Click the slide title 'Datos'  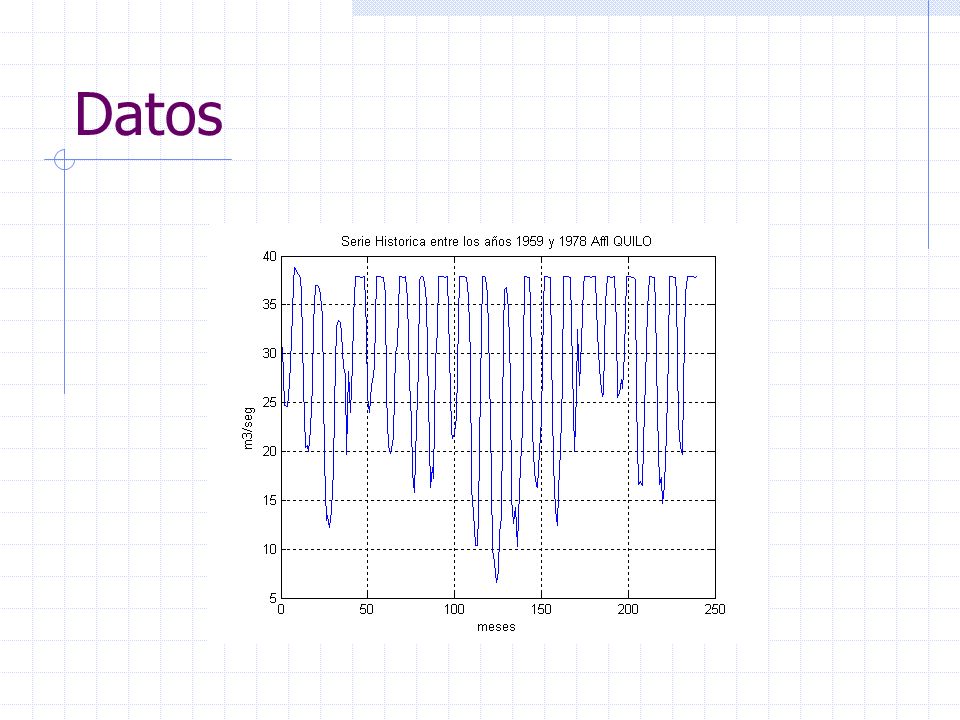149,114
